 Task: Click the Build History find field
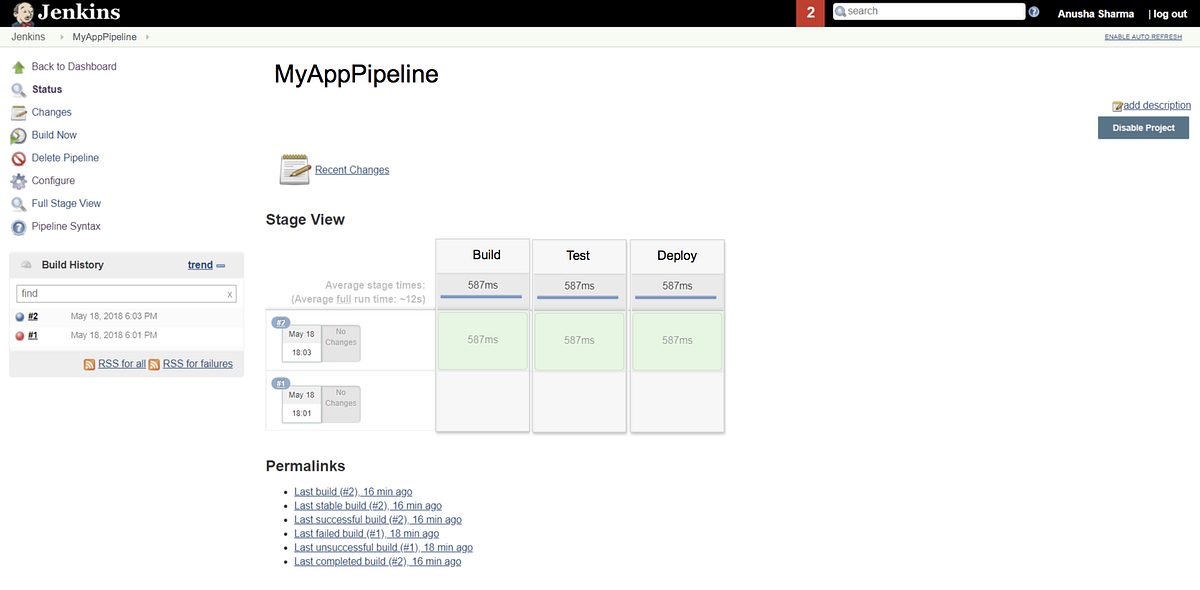tap(126, 294)
